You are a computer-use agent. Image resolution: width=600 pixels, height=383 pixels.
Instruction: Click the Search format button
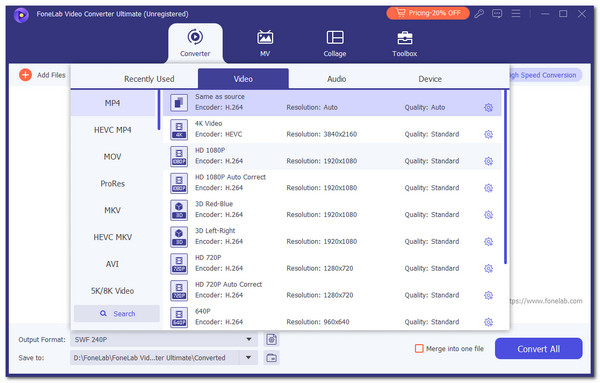coord(117,313)
